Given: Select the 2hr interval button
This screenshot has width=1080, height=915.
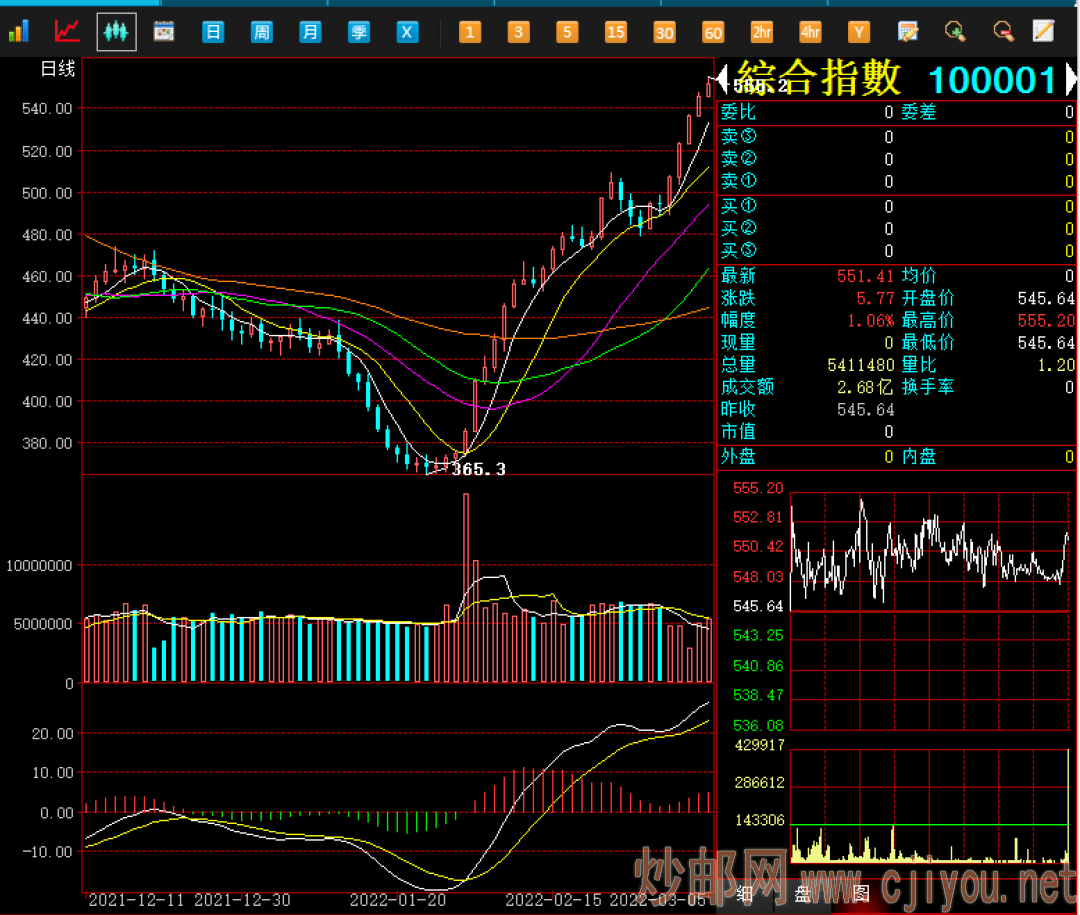Looking at the screenshot, I should (762, 32).
